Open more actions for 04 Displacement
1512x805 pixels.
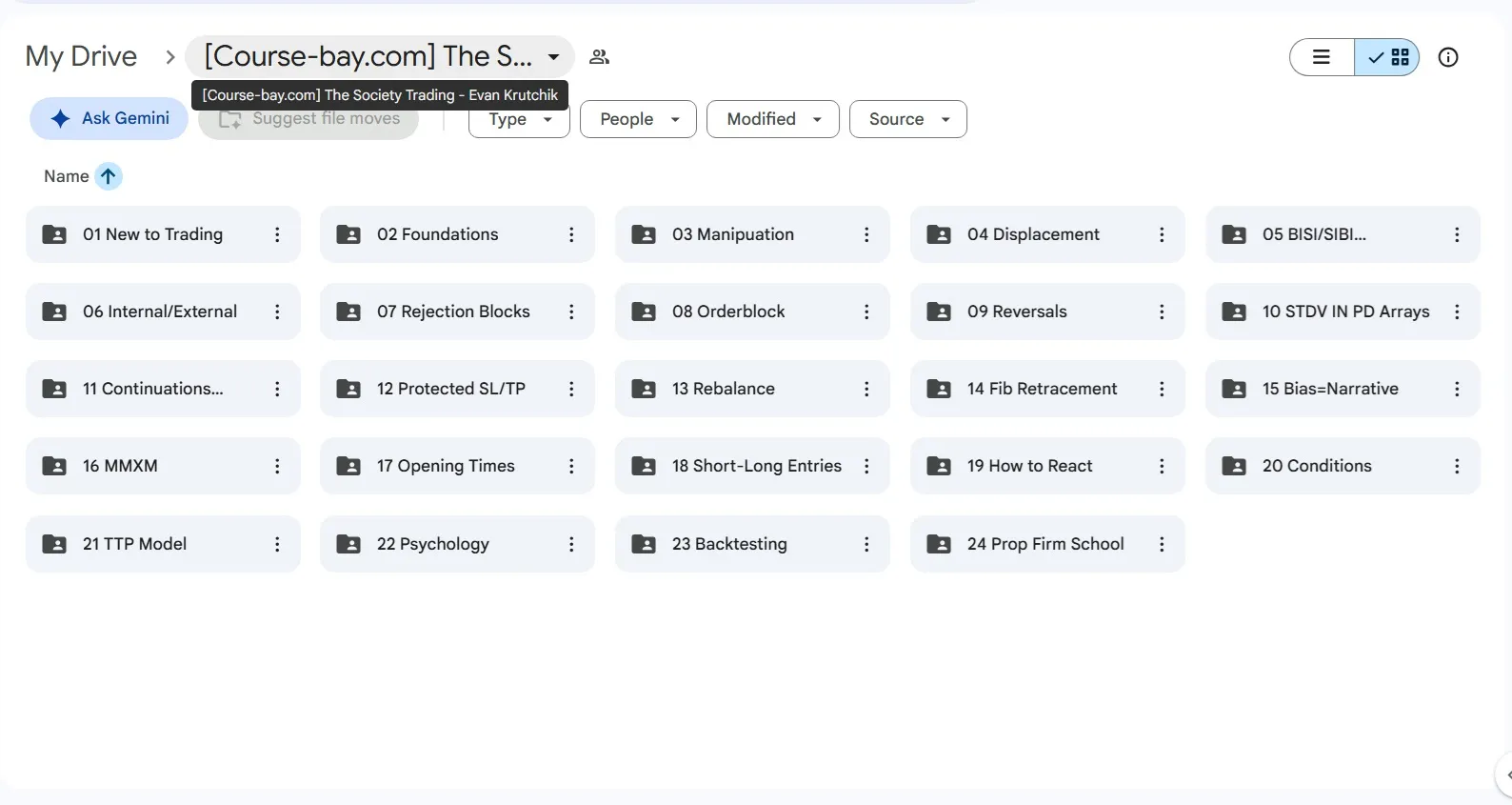pyautogui.click(x=1162, y=234)
